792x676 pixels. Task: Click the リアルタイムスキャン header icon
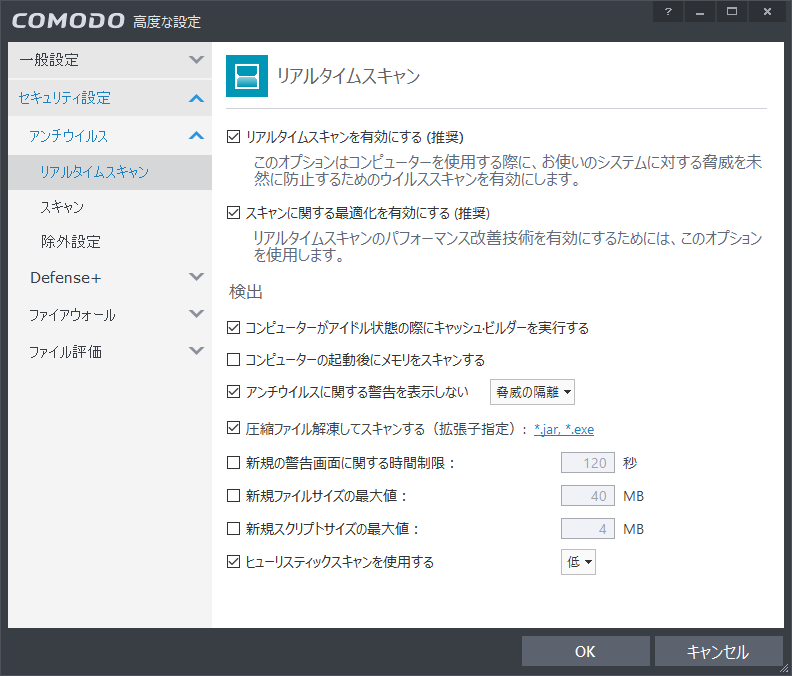pyautogui.click(x=246, y=76)
